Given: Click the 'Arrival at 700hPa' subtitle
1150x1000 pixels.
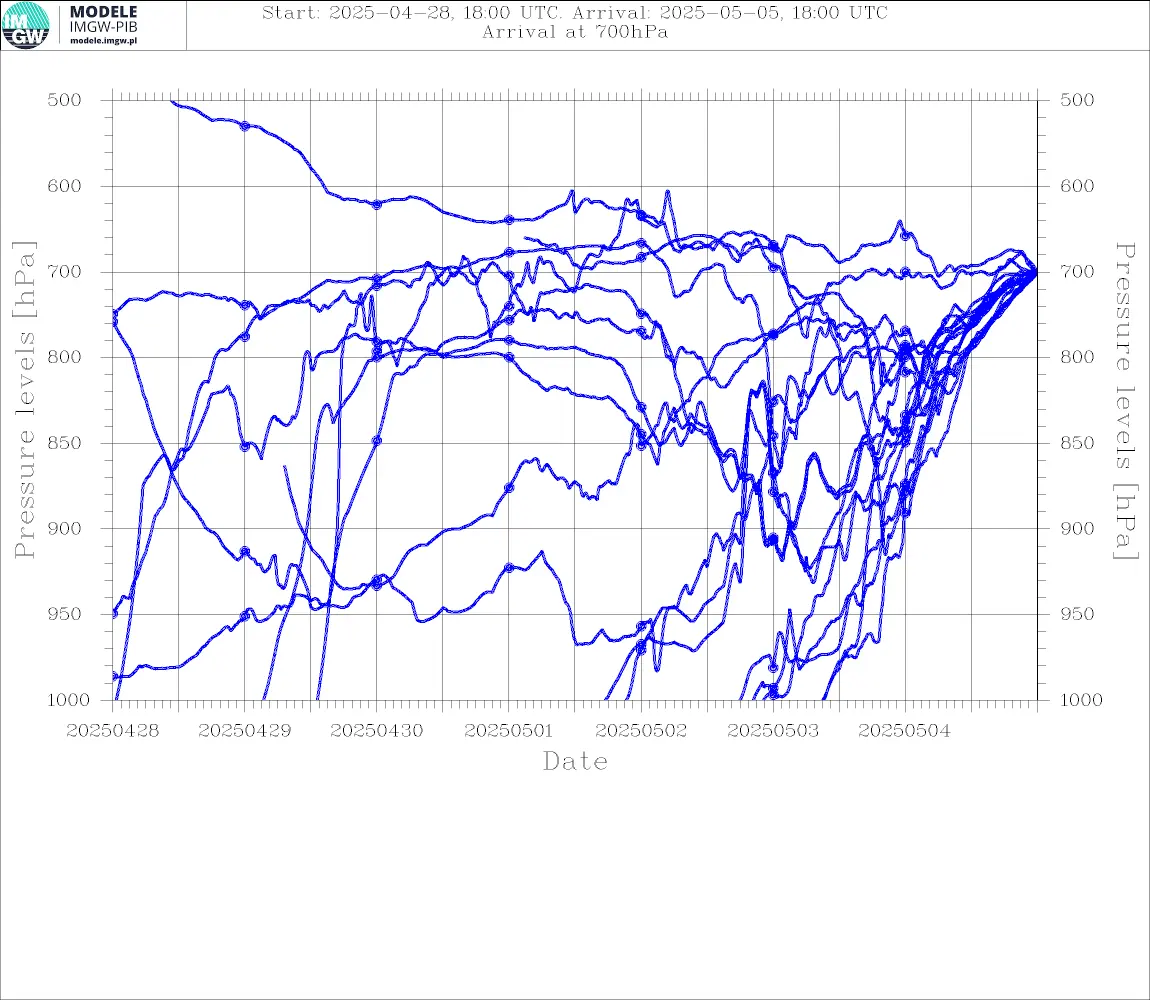Looking at the screenshot, I should (575, 32).
